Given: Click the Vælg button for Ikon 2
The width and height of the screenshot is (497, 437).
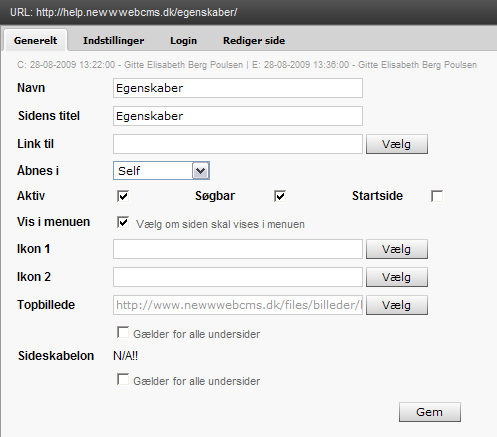Looking at the screenshot, I should tap(397, 277).
